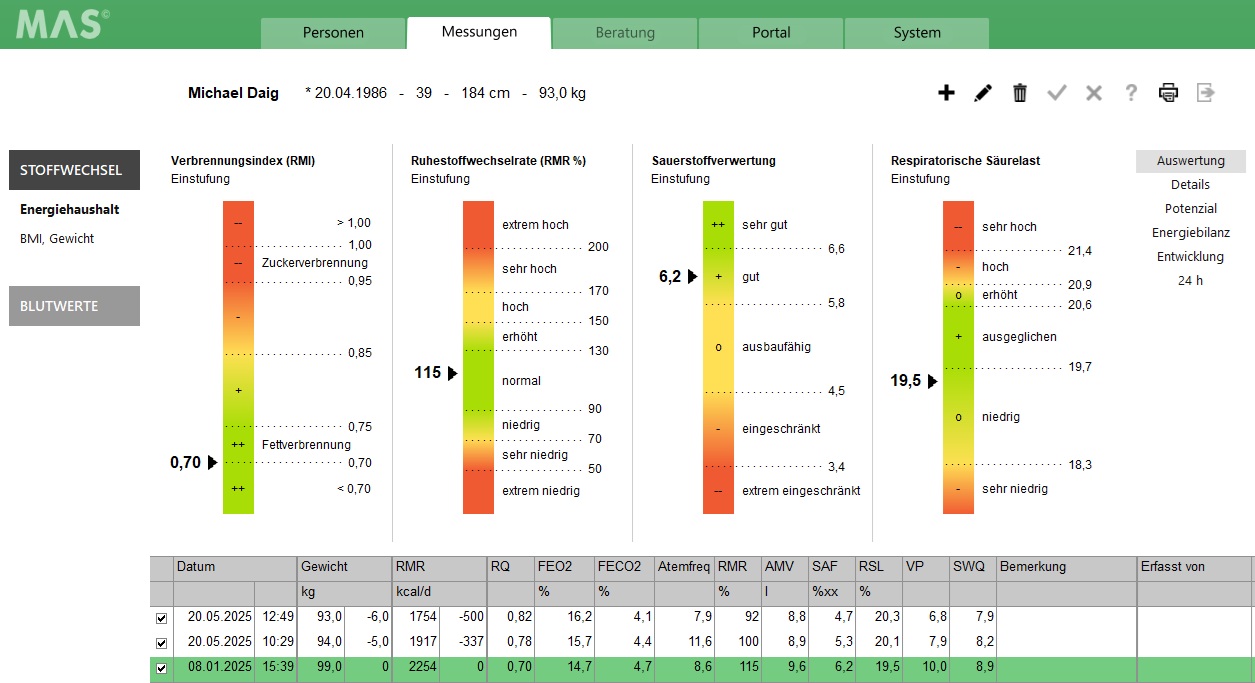Click the checkmark confirm icon
Image resolution: width=1255 pixels, height=683 pixels.
(x=1057, y=93)
